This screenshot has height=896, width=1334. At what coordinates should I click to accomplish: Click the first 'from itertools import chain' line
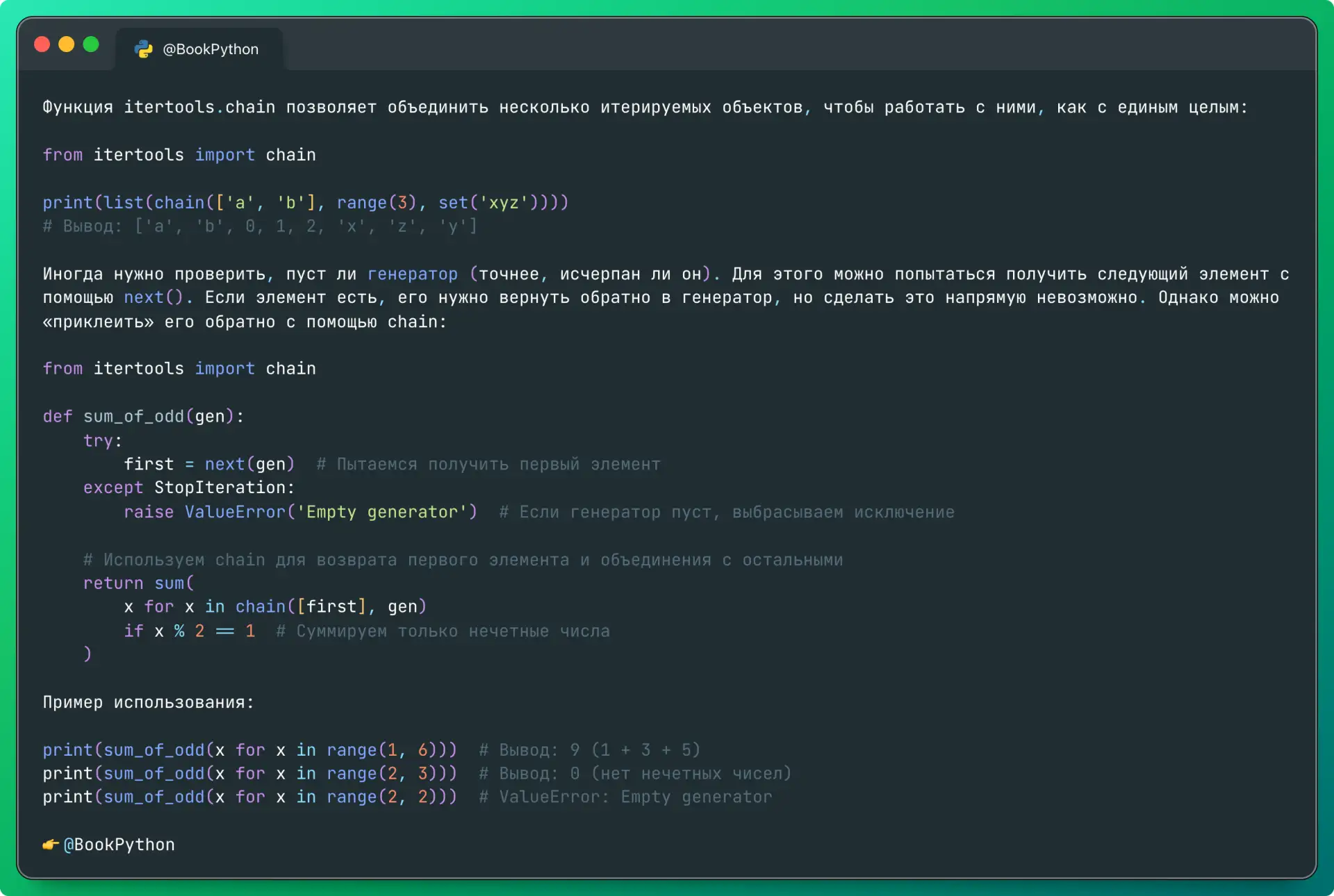pos(179,155)
